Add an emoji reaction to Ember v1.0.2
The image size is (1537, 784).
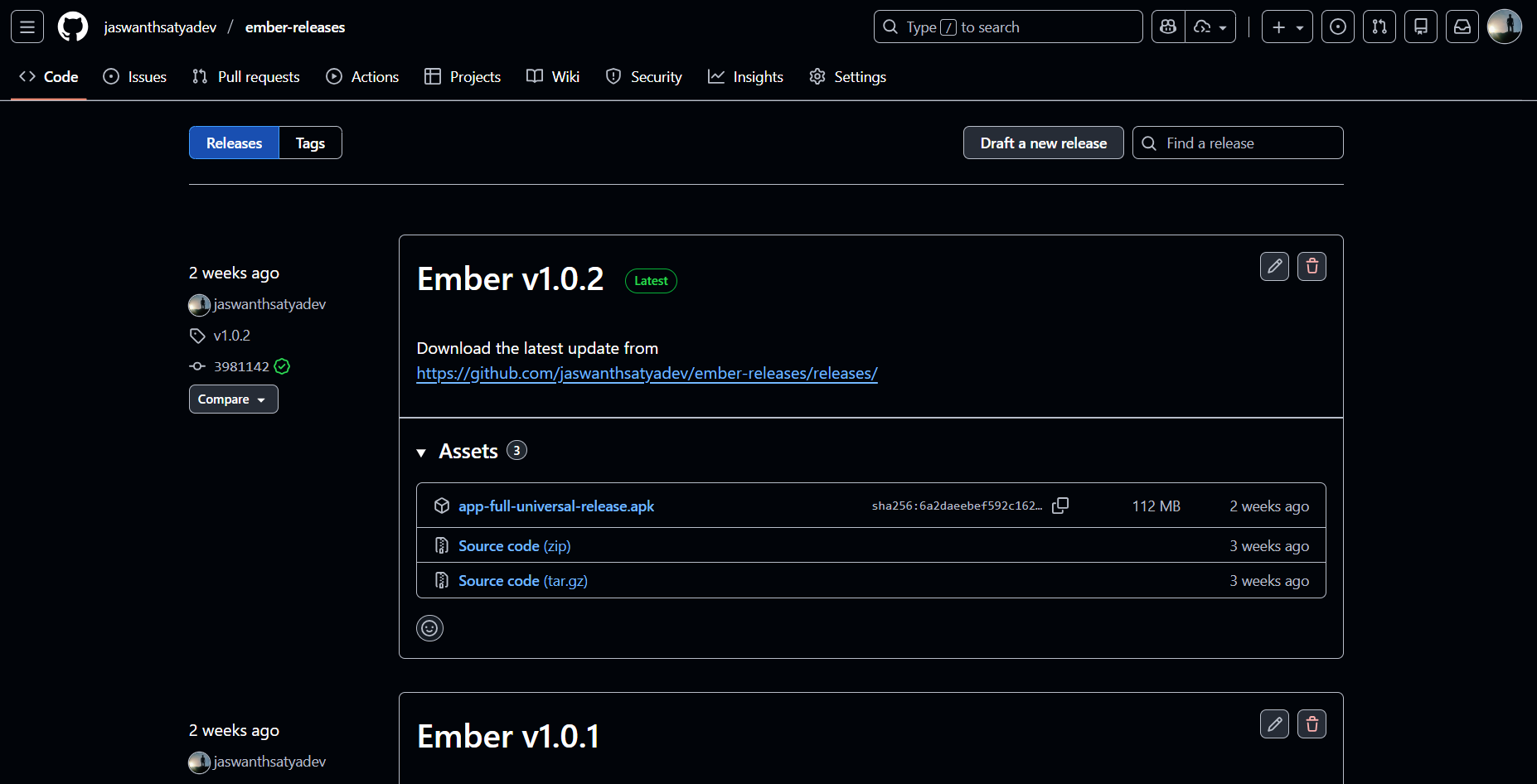(429, 628)
